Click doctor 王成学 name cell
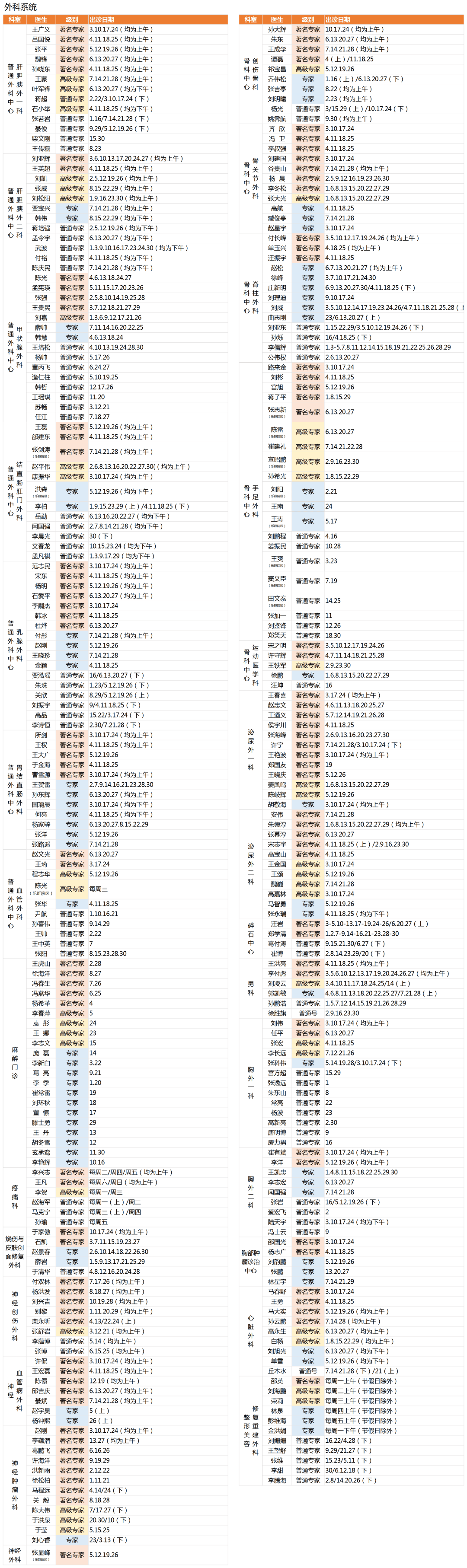This screenshot has height=1568, width=467. [x=277, y=49]
